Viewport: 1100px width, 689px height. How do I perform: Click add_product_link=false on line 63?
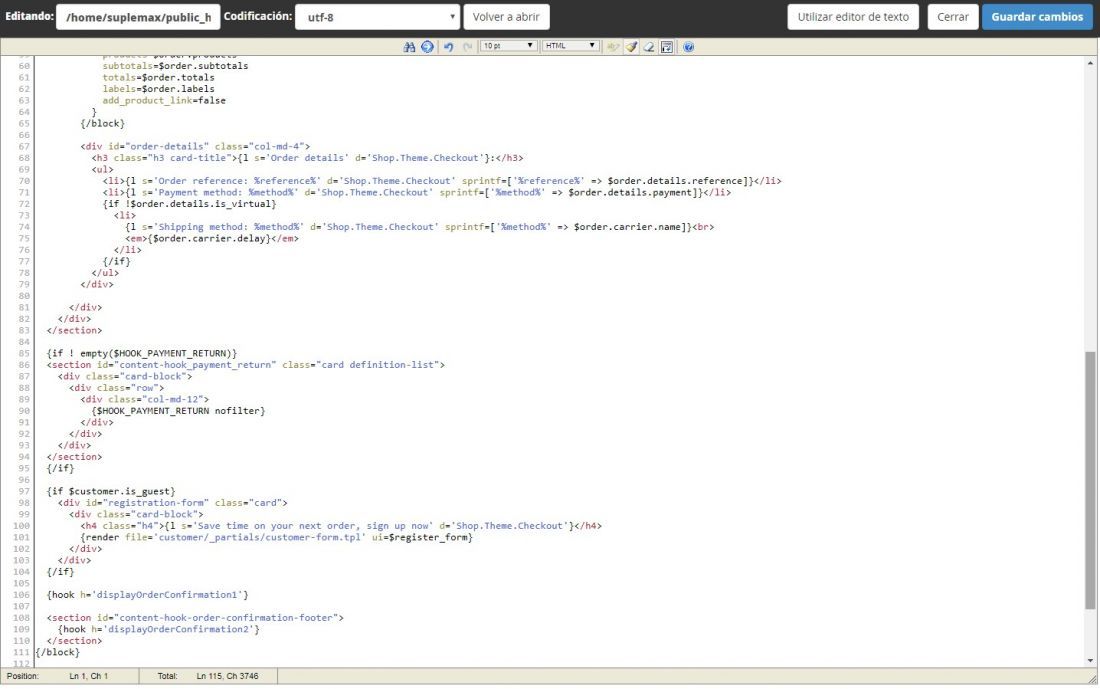pyautogui.click(x=164, y=100)
